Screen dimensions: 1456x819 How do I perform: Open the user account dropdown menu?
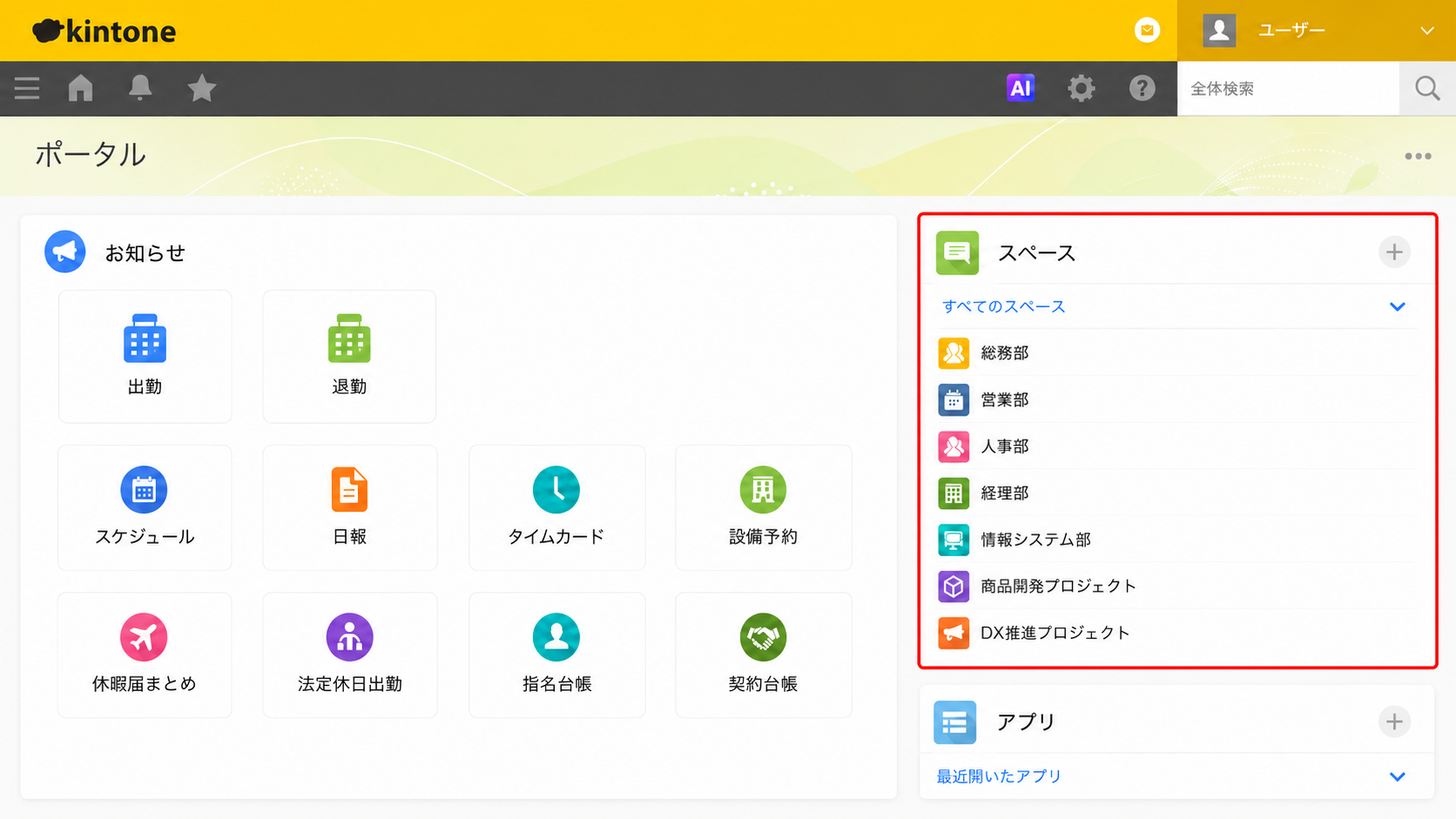point(1317,30)
